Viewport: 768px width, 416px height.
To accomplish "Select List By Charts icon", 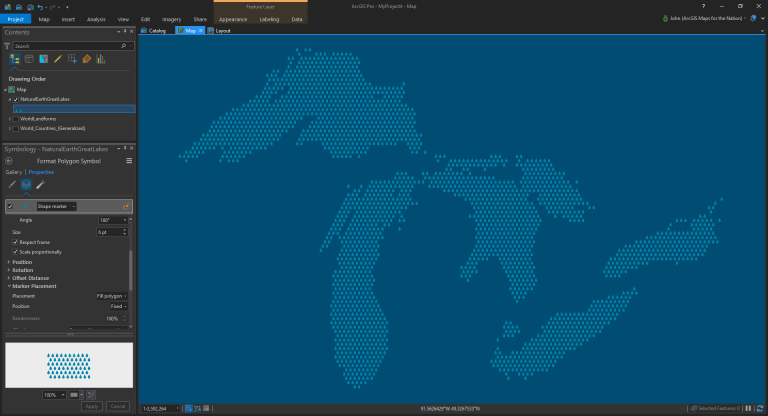I will [x=101, y=59].
